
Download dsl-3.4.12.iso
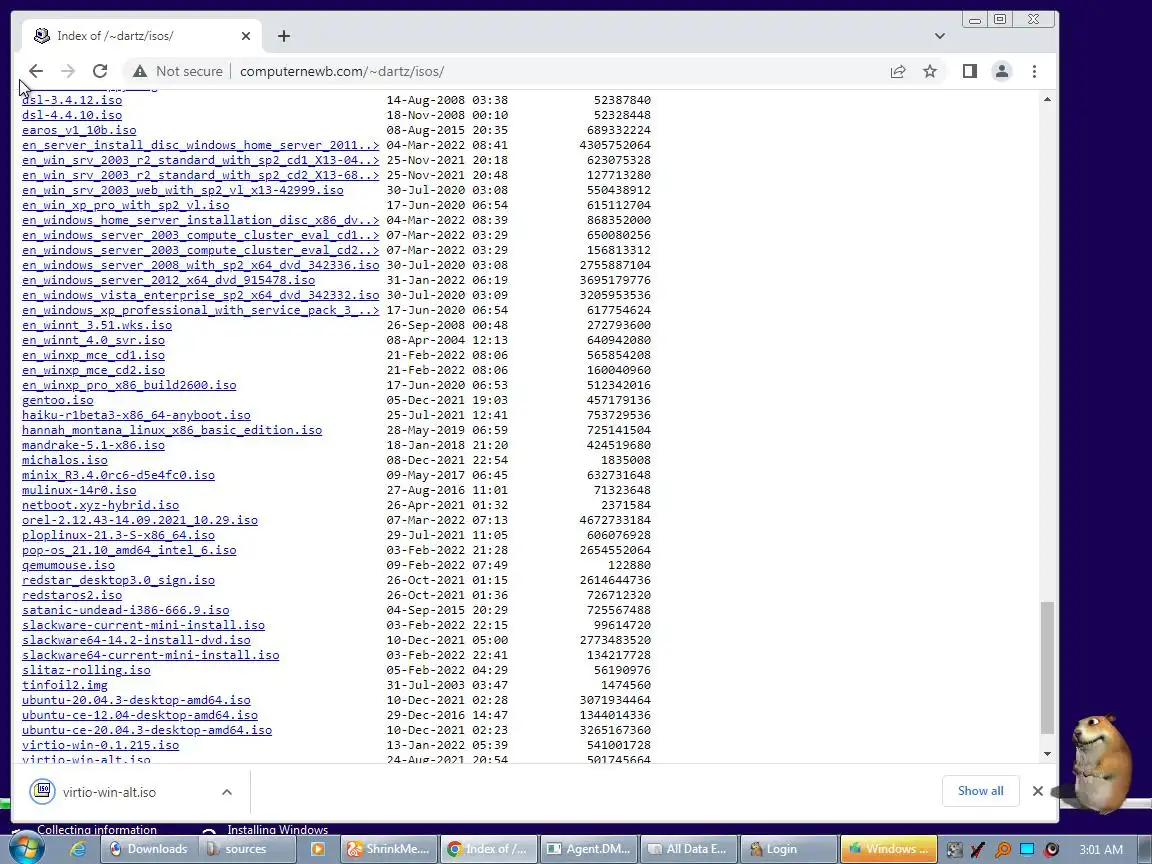coord(72,100)
